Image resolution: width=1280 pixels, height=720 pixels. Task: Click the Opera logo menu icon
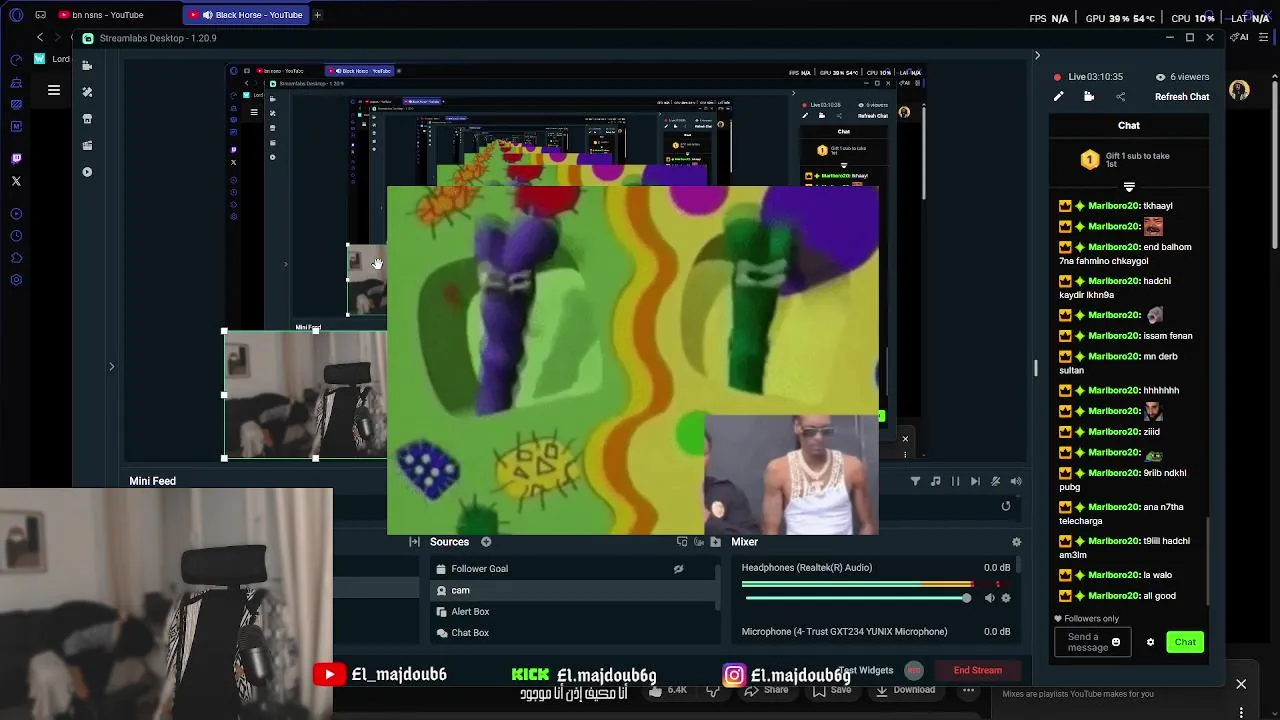pos(16,15)
